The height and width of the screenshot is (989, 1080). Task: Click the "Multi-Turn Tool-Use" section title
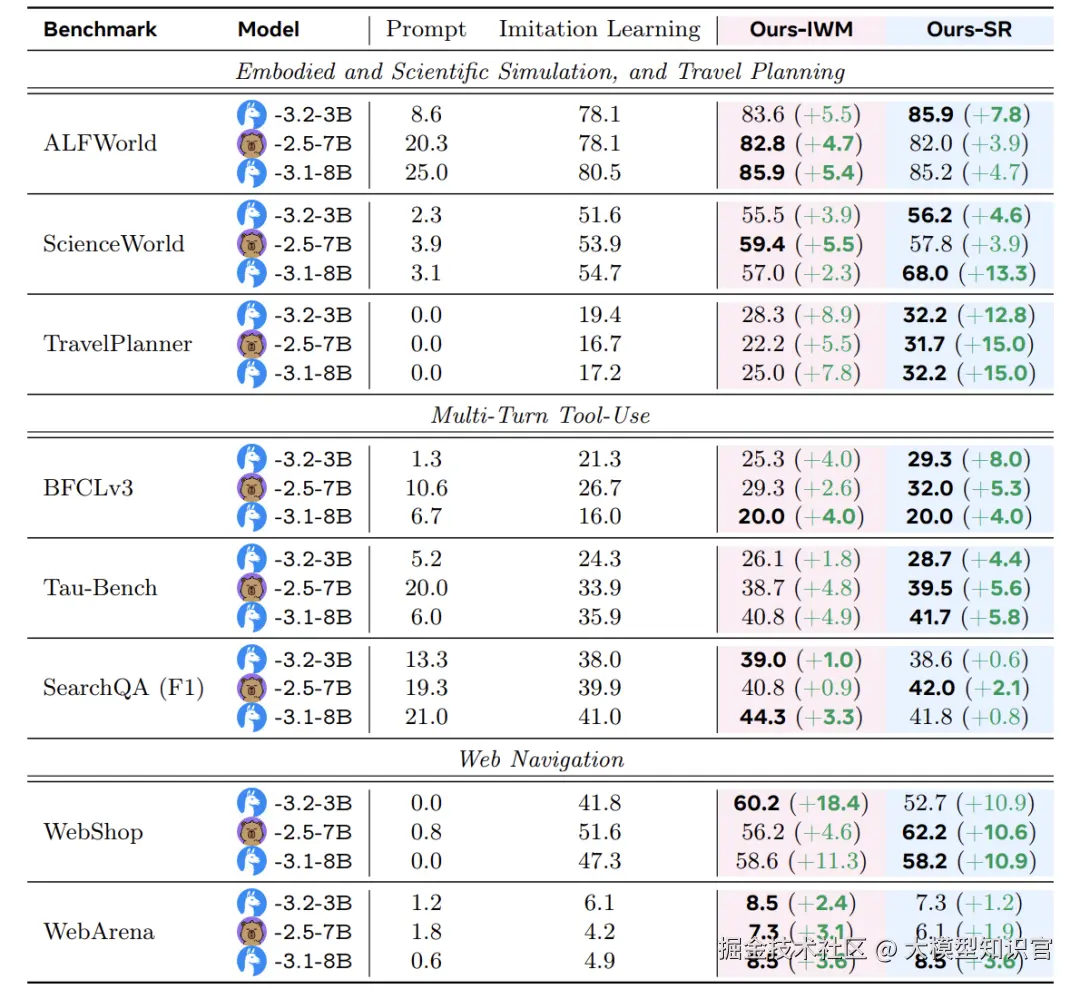point(541,415)
